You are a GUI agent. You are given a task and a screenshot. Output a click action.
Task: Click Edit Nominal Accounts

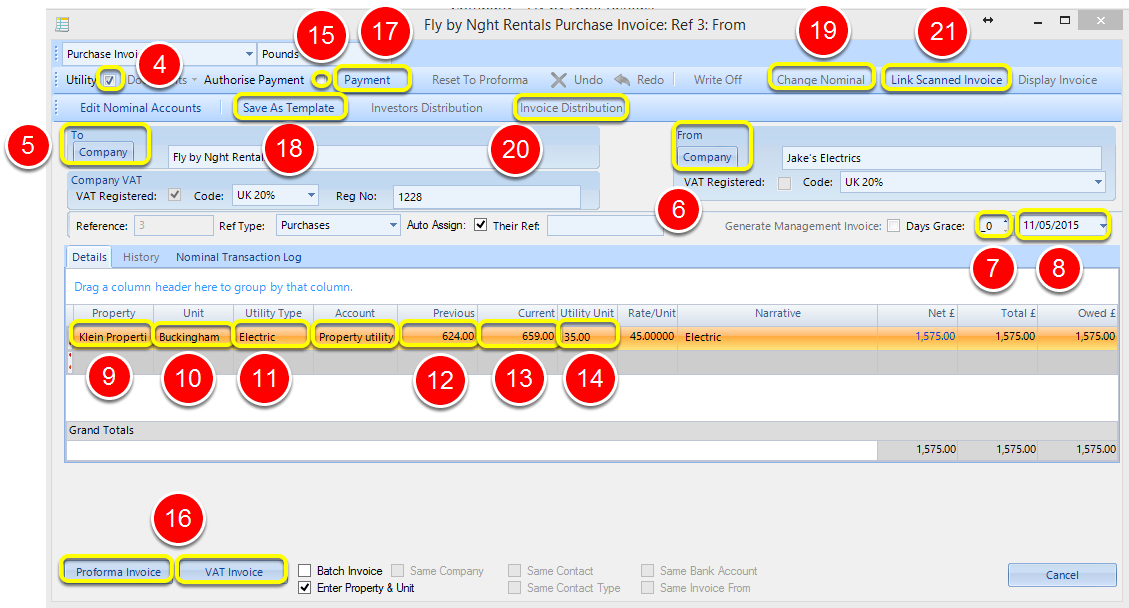(140, 108)
